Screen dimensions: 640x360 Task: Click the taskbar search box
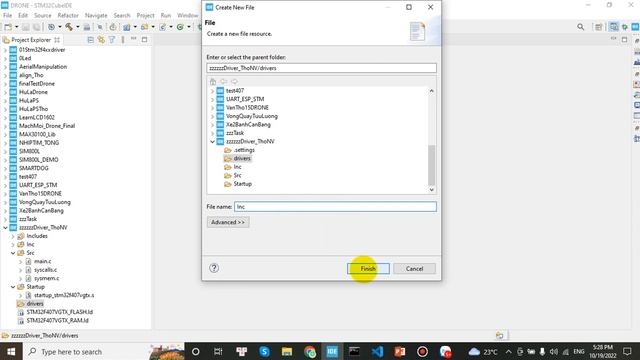coord(104,351)
